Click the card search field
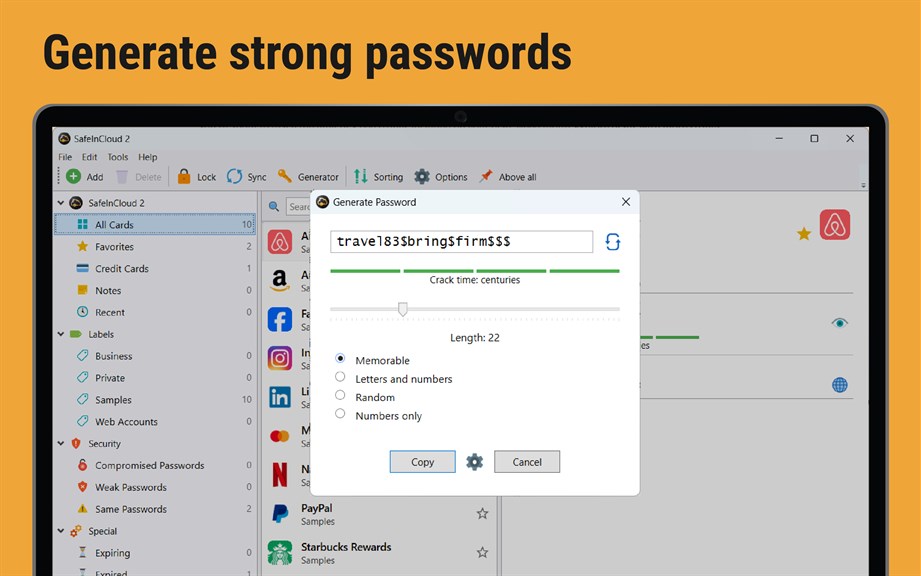The height and width of the screenshot is (576, 921). coord(298,207)
